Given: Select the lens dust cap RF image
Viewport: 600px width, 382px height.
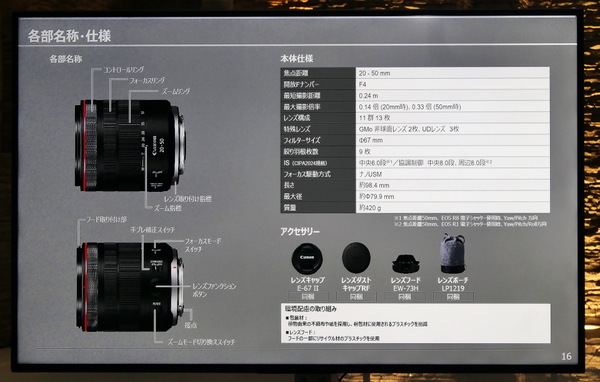Looking at the screenshot, I should (x=356, y=257).
